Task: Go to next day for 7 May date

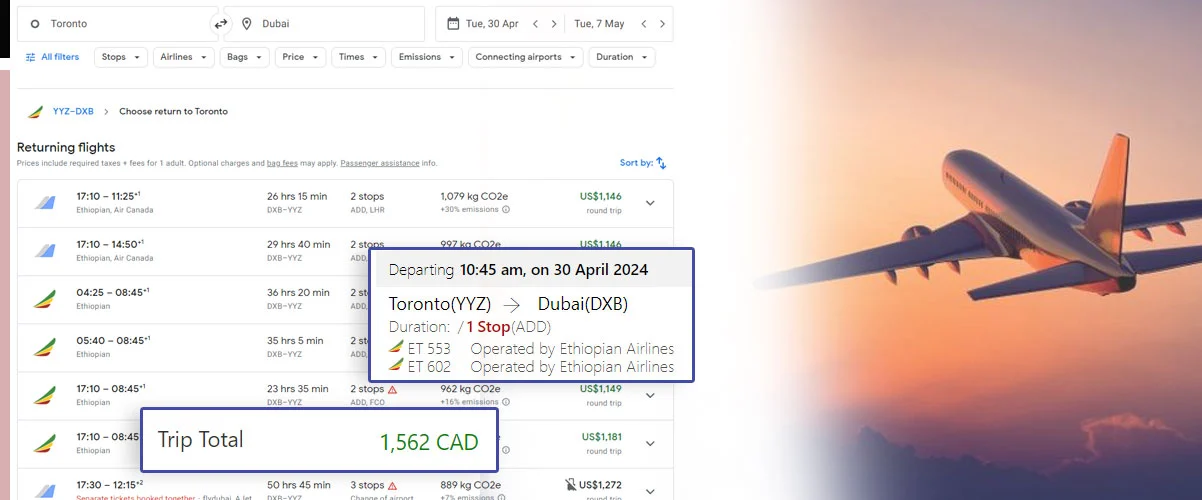Action: (x=662, y=24)
